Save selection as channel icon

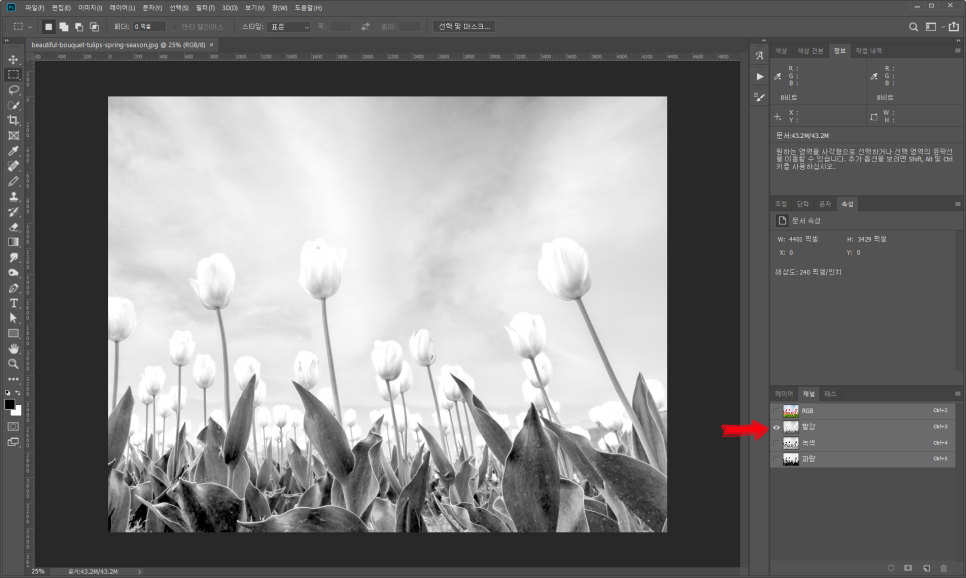click(x=908, y=567)
